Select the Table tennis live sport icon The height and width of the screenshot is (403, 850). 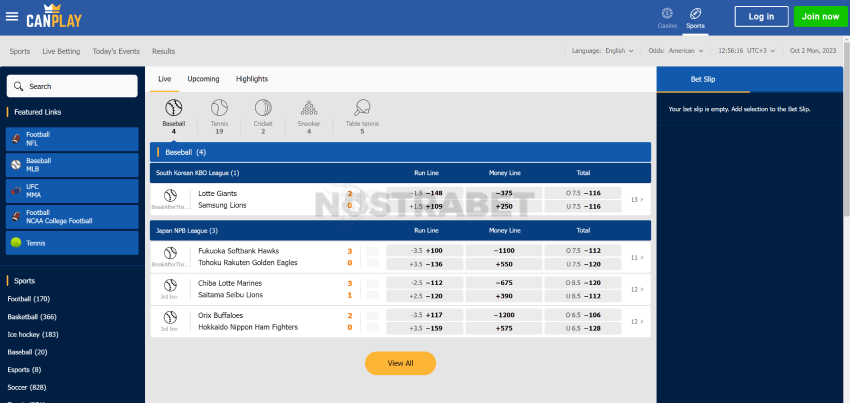(362, 107)
